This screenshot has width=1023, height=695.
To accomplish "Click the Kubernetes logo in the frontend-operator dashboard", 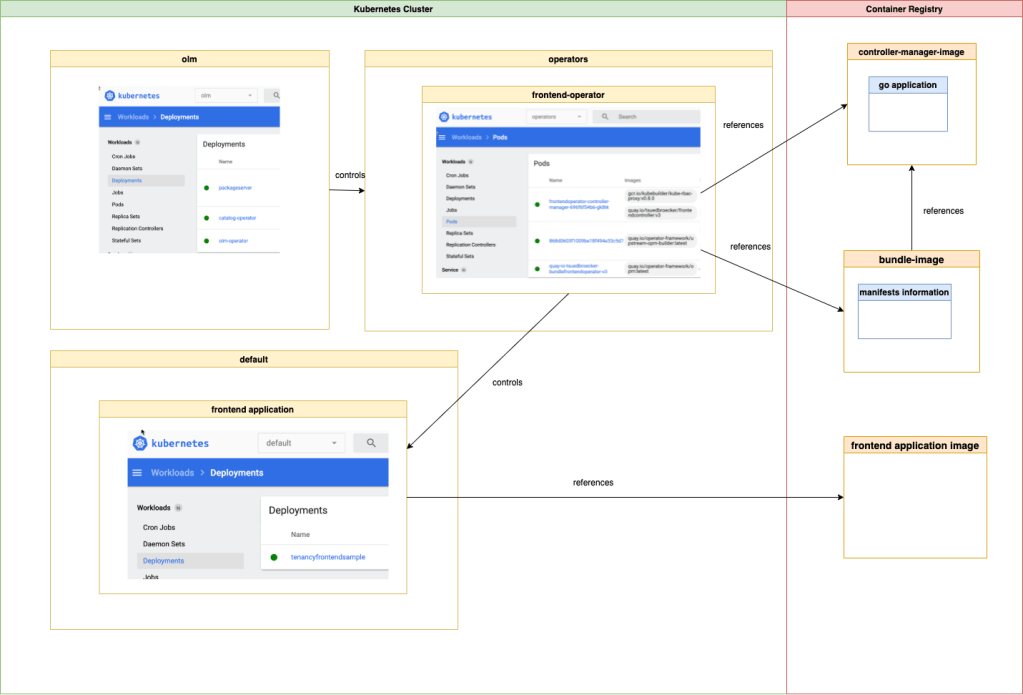I will point(445,117).
